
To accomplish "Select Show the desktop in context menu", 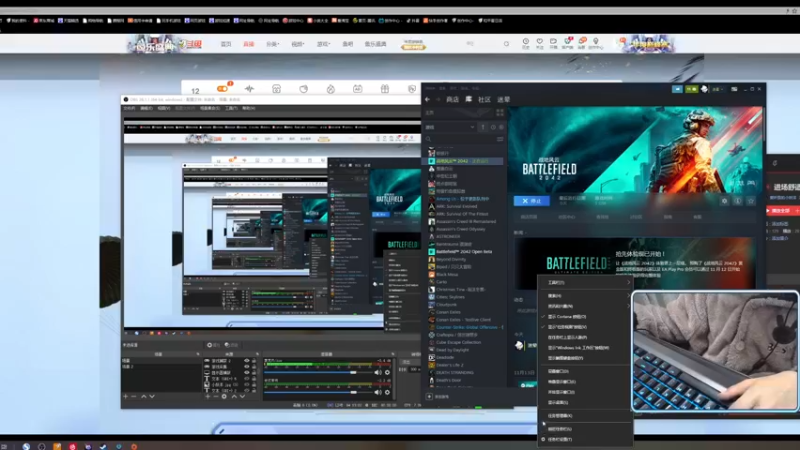I will (x=585, y=403).
